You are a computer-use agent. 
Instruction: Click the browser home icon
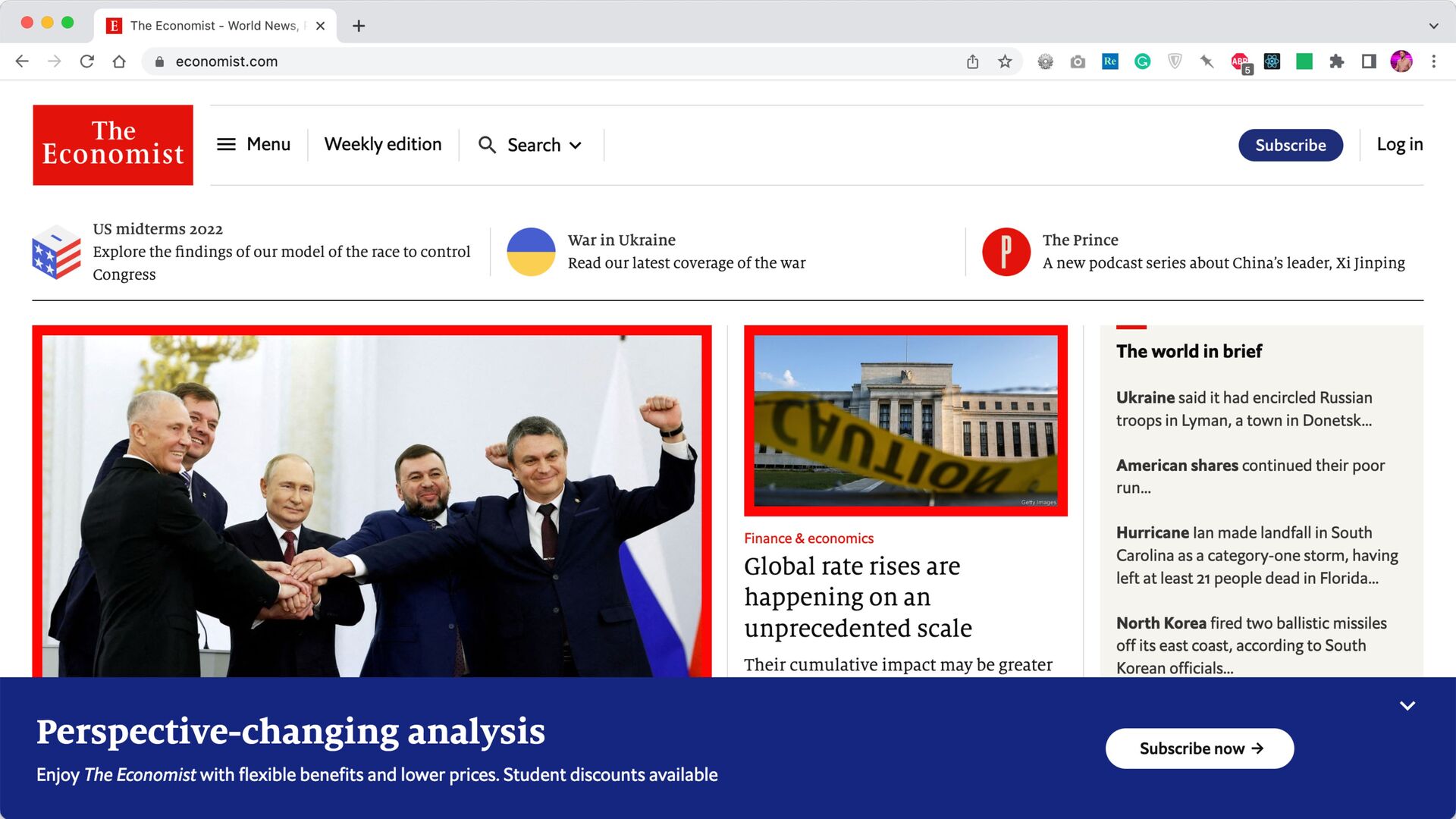pyautogui.click(x=119, y=61)
